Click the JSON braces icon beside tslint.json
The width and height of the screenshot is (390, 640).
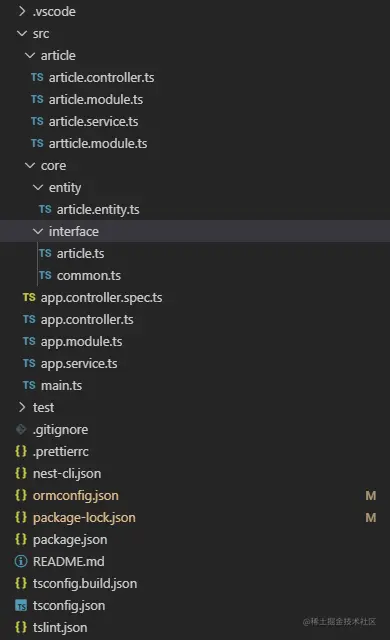click(21, 627)
